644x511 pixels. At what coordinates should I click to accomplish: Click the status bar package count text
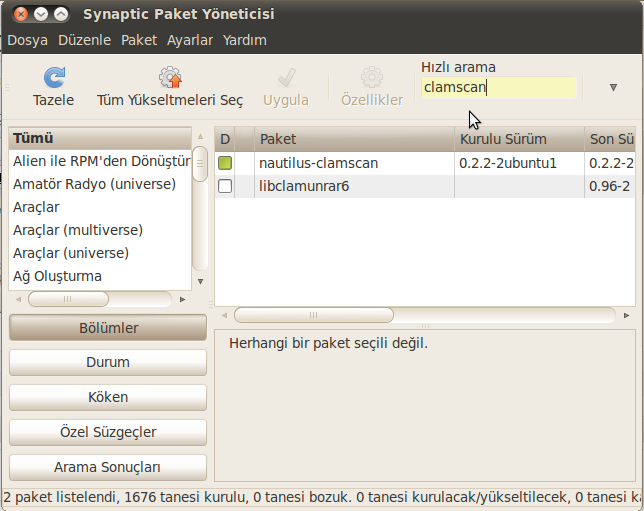pos(322,497)
